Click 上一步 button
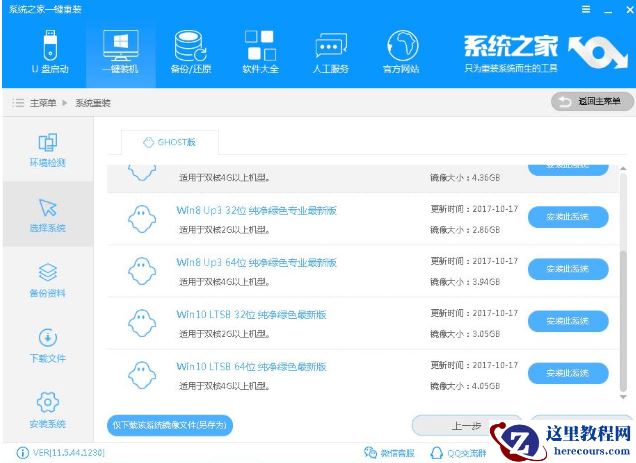 (x=466, y=426)
